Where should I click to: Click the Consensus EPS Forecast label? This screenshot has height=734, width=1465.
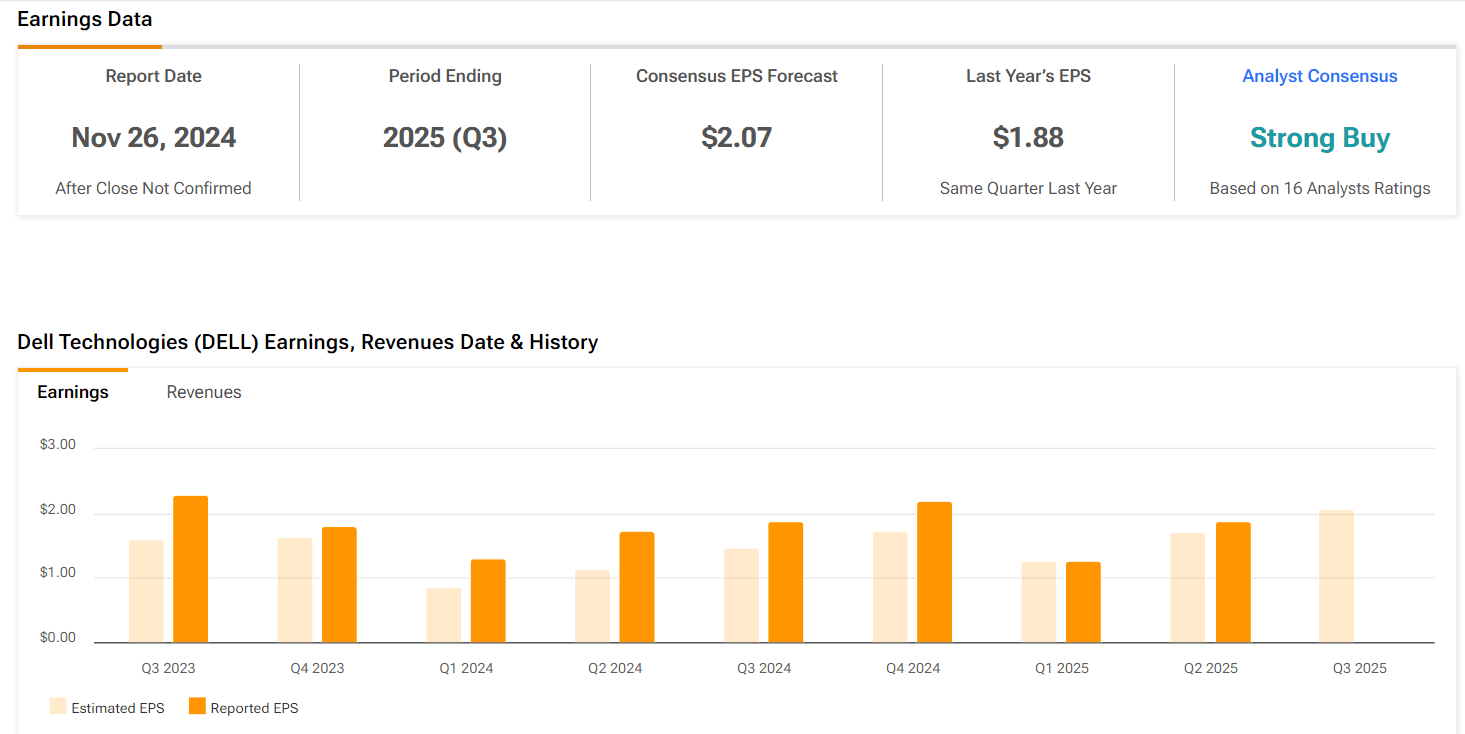point(737,76)
